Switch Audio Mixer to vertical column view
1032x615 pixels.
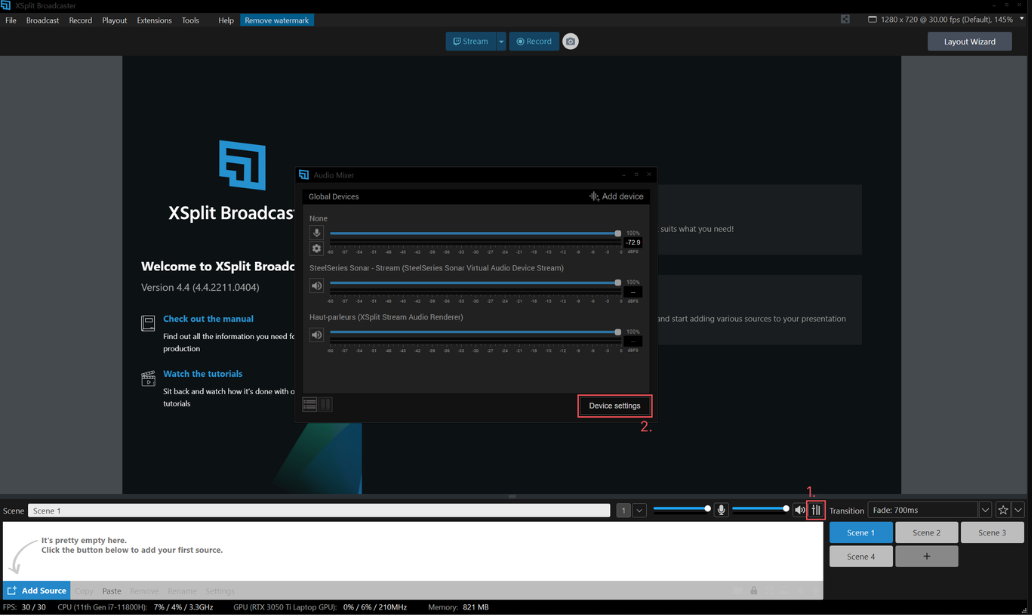[x=326, y=404]
